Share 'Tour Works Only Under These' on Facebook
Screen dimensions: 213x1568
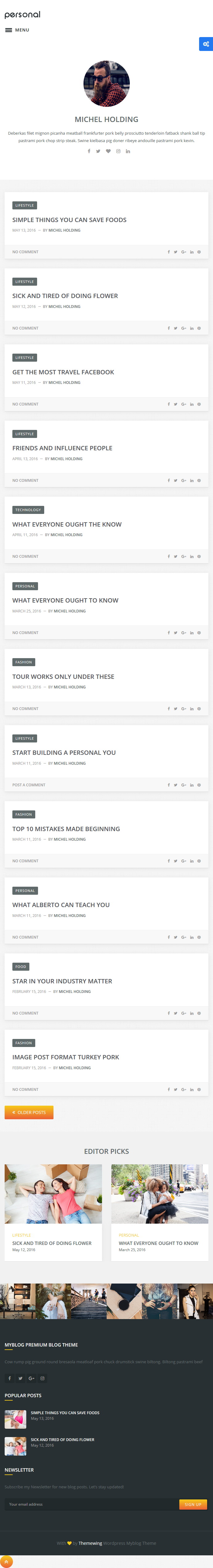point(168,708)
